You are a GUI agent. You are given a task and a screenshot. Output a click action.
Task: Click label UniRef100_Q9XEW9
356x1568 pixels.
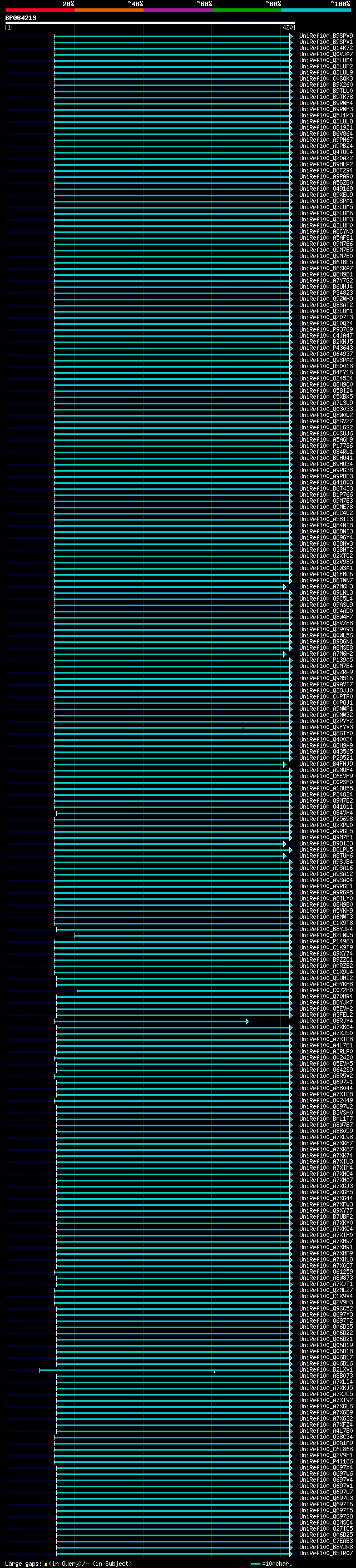(325, 195)
